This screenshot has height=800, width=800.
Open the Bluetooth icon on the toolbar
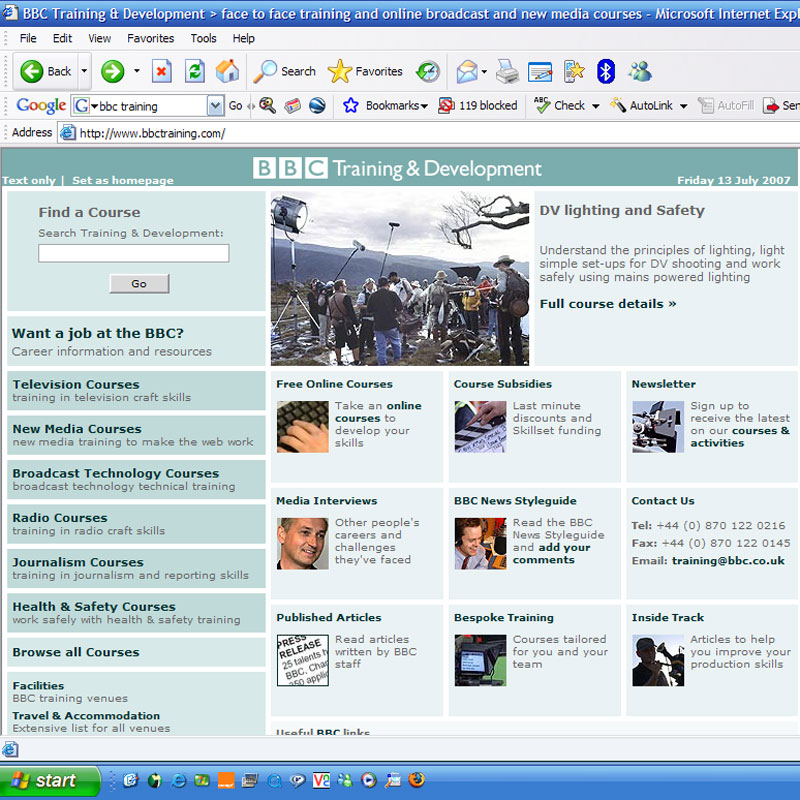tap(604, 72)
